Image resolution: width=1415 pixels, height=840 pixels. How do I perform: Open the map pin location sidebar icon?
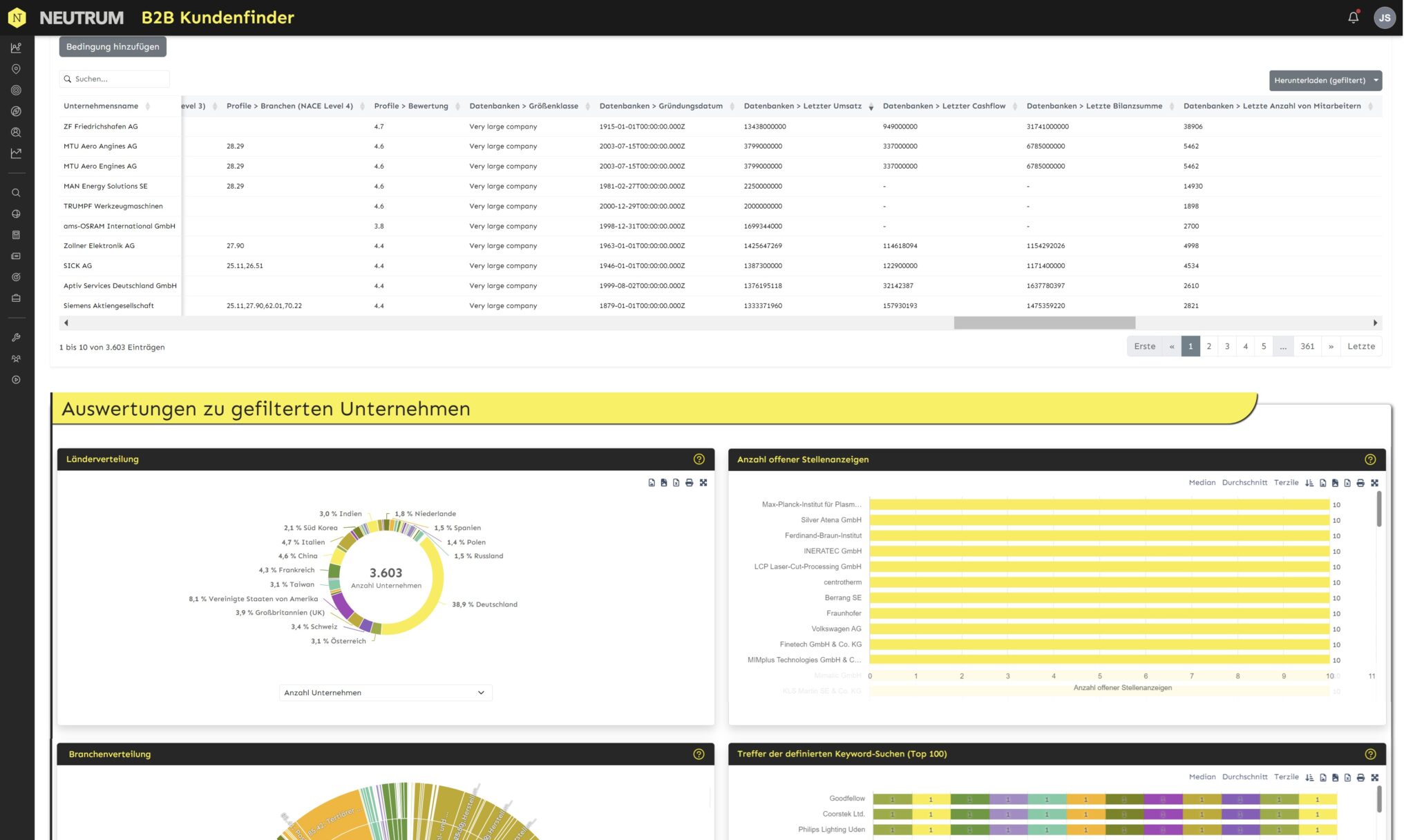pyautogui.click(x=16, y=69)
